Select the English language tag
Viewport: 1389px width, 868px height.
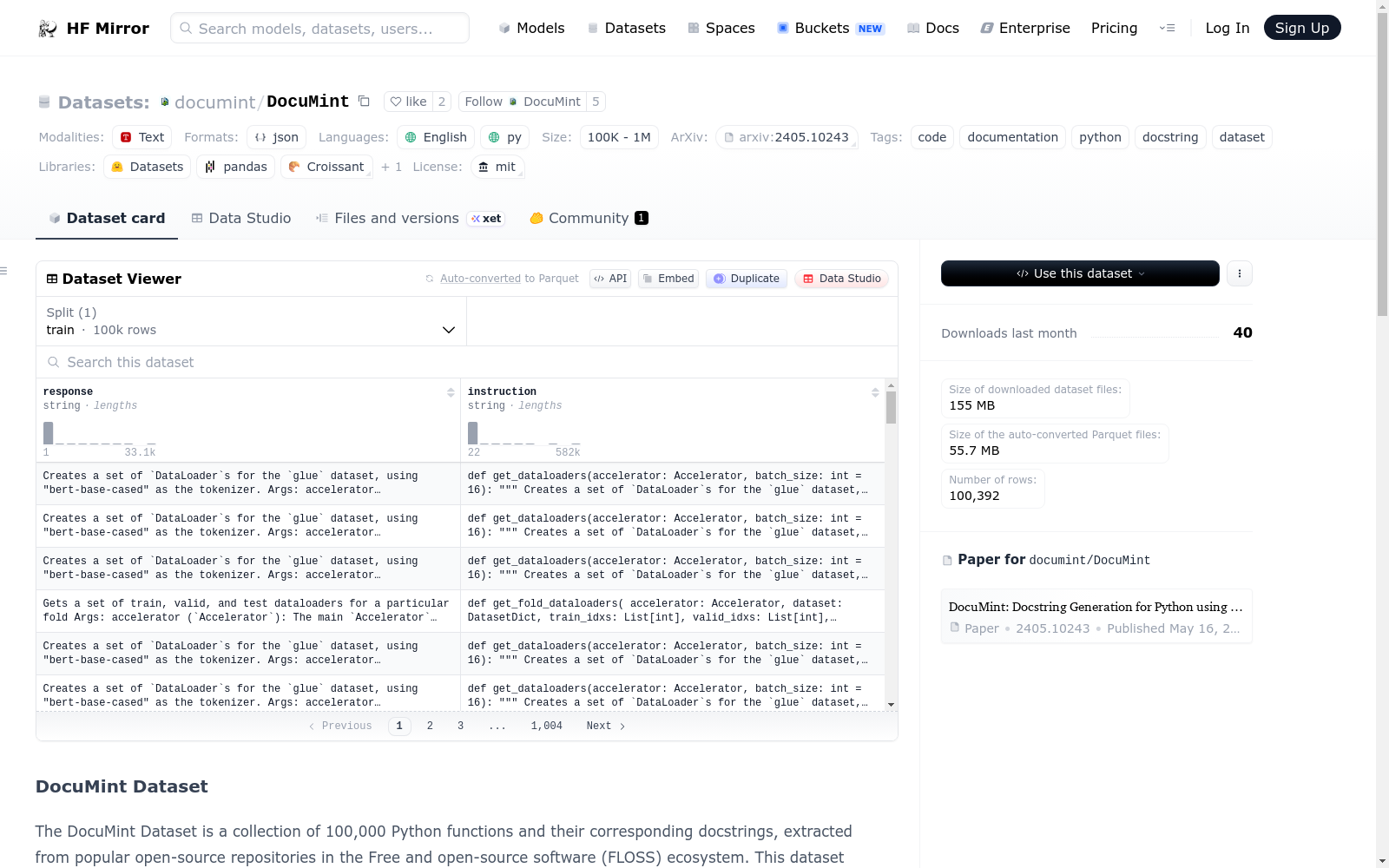click(436, 137)
